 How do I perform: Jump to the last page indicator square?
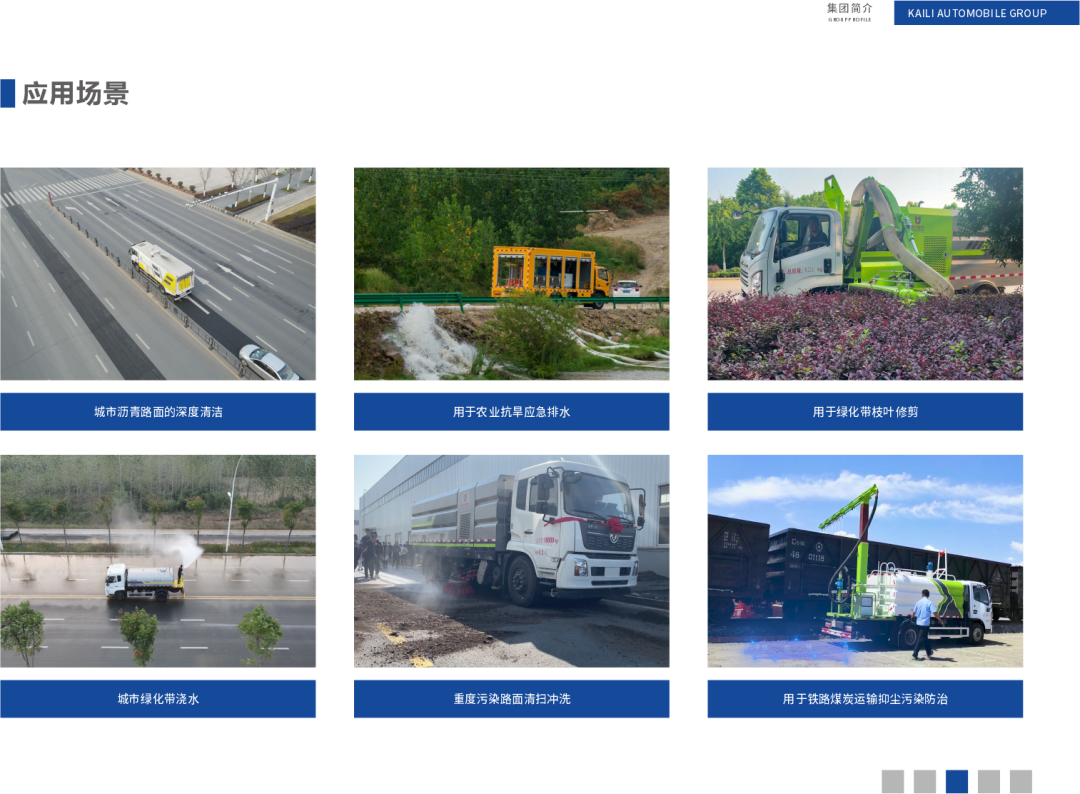coord(1021,781)
